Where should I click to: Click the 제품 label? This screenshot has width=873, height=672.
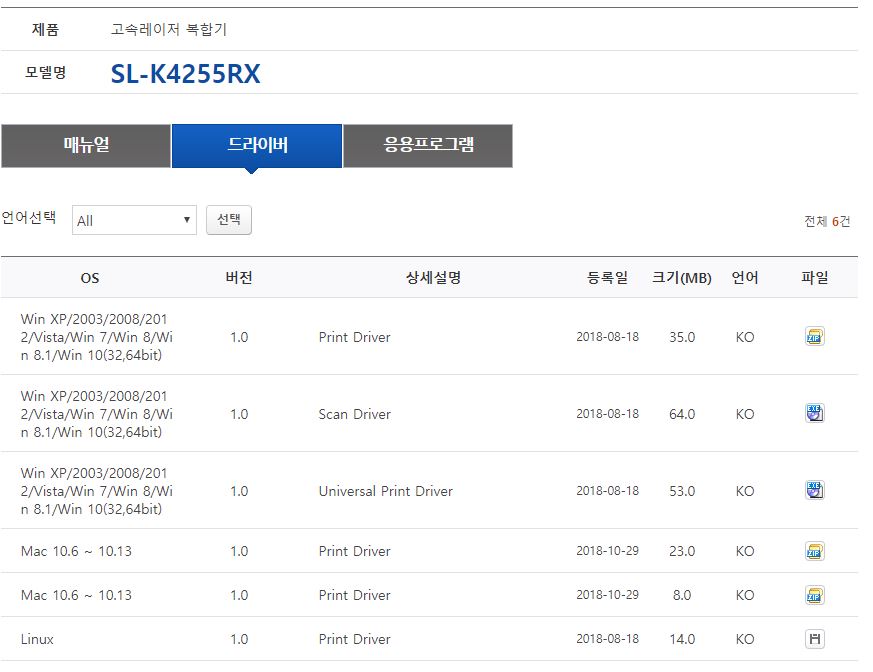click(x=45, y=29)
